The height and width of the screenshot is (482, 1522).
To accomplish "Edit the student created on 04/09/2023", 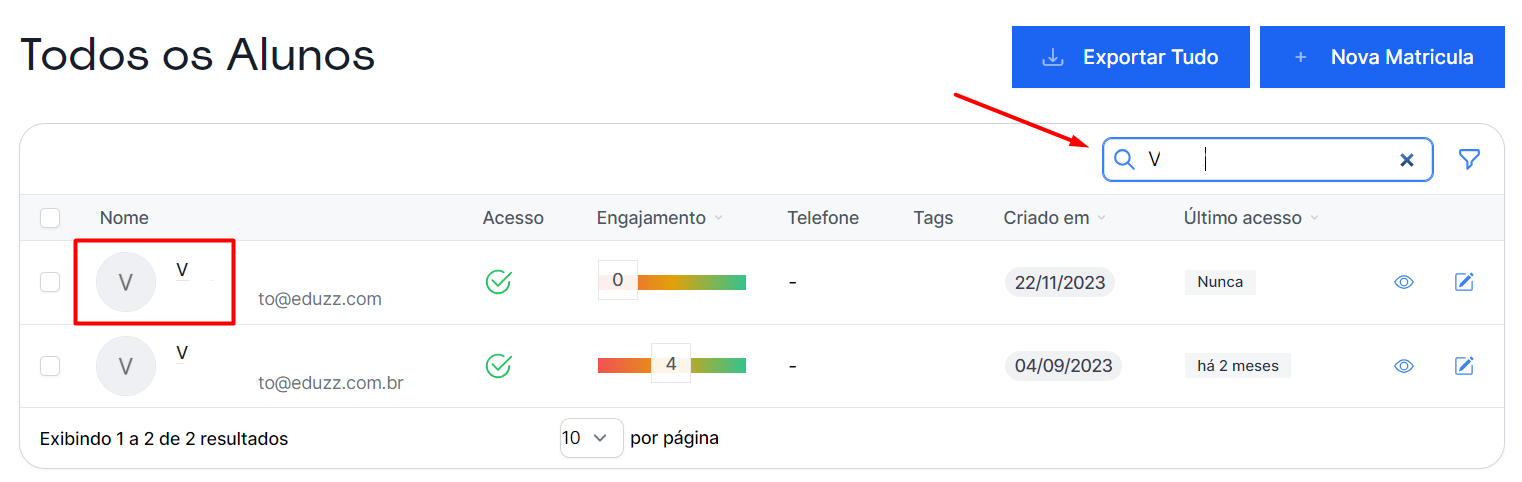I will pos(1464,366).
